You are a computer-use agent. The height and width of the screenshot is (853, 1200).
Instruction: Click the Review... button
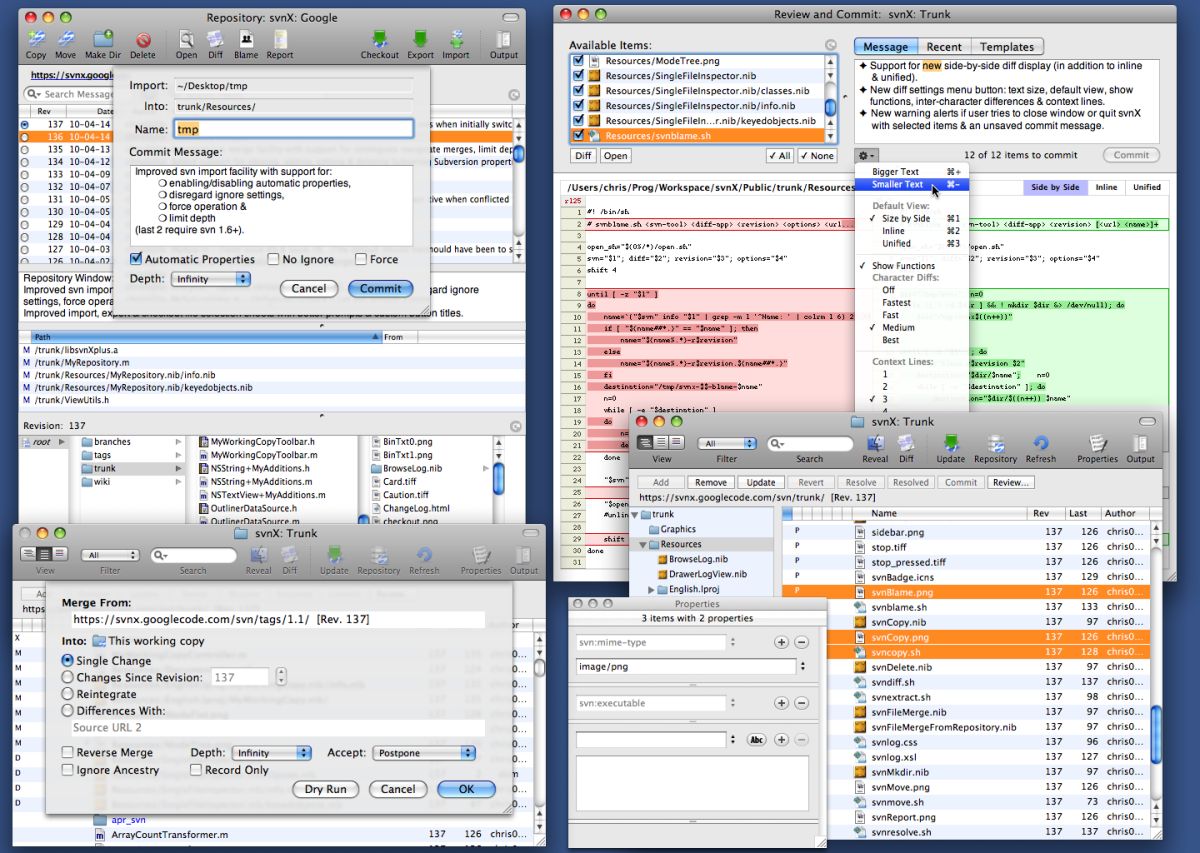1010,482
